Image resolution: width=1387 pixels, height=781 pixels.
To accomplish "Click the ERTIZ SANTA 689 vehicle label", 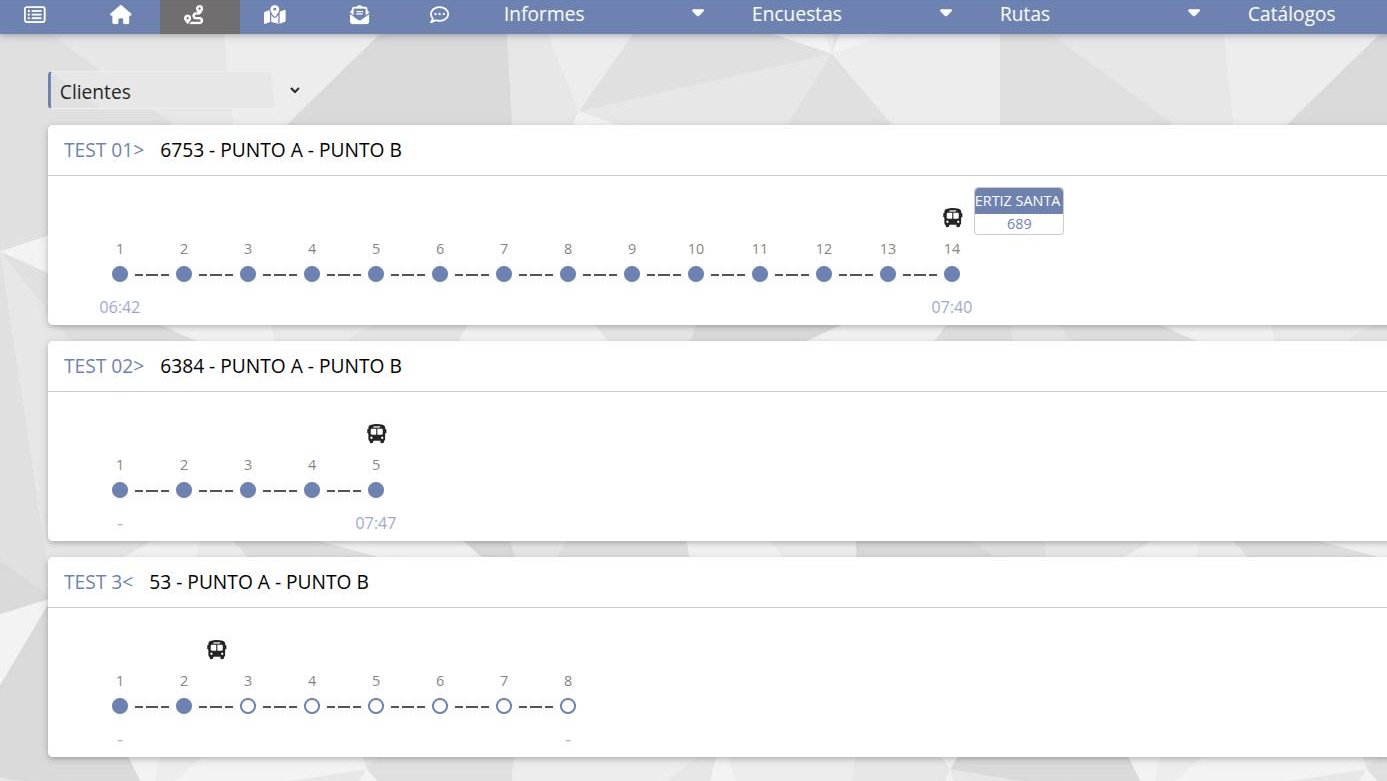I will [1018, 211].
